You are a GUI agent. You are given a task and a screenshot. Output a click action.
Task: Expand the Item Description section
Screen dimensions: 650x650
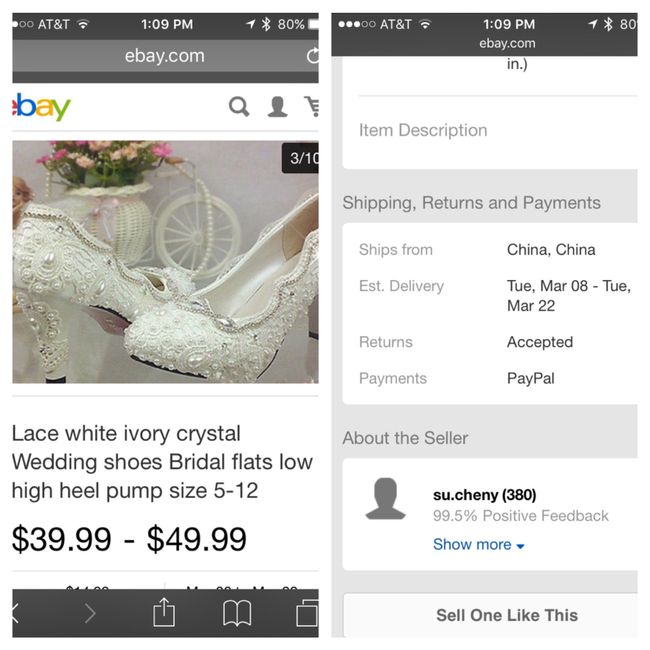423,130
